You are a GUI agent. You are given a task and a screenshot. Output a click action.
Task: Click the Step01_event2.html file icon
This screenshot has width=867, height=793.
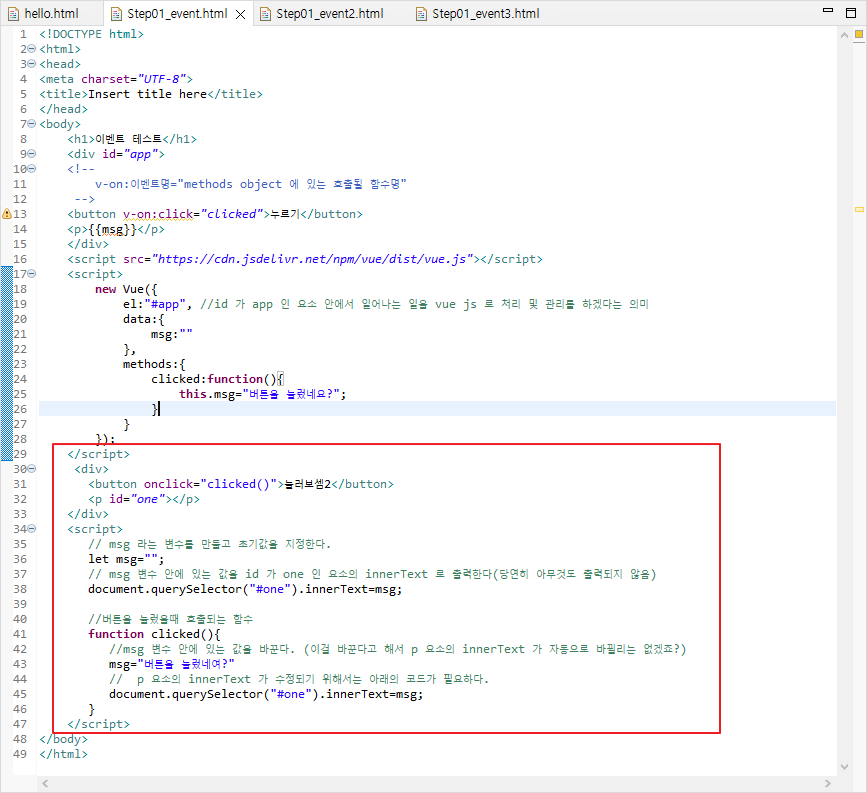(x=265, y=14)
